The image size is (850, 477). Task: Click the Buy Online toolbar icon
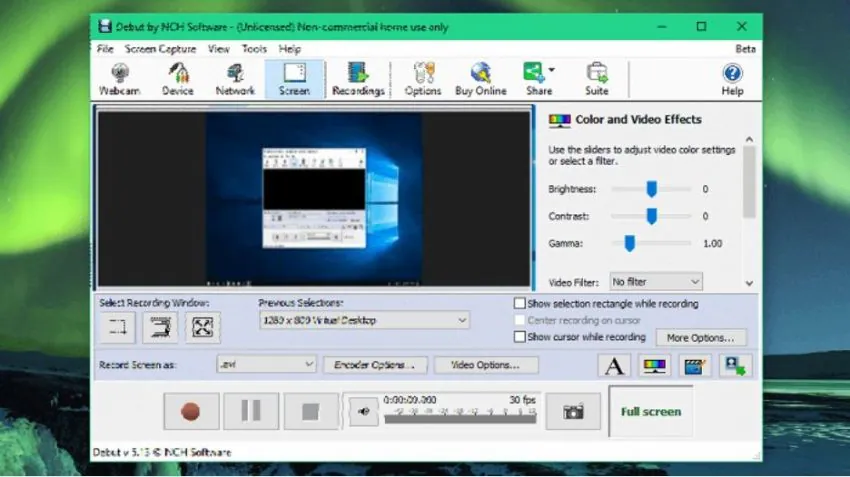pyautogui.click(x=481, y=79)
